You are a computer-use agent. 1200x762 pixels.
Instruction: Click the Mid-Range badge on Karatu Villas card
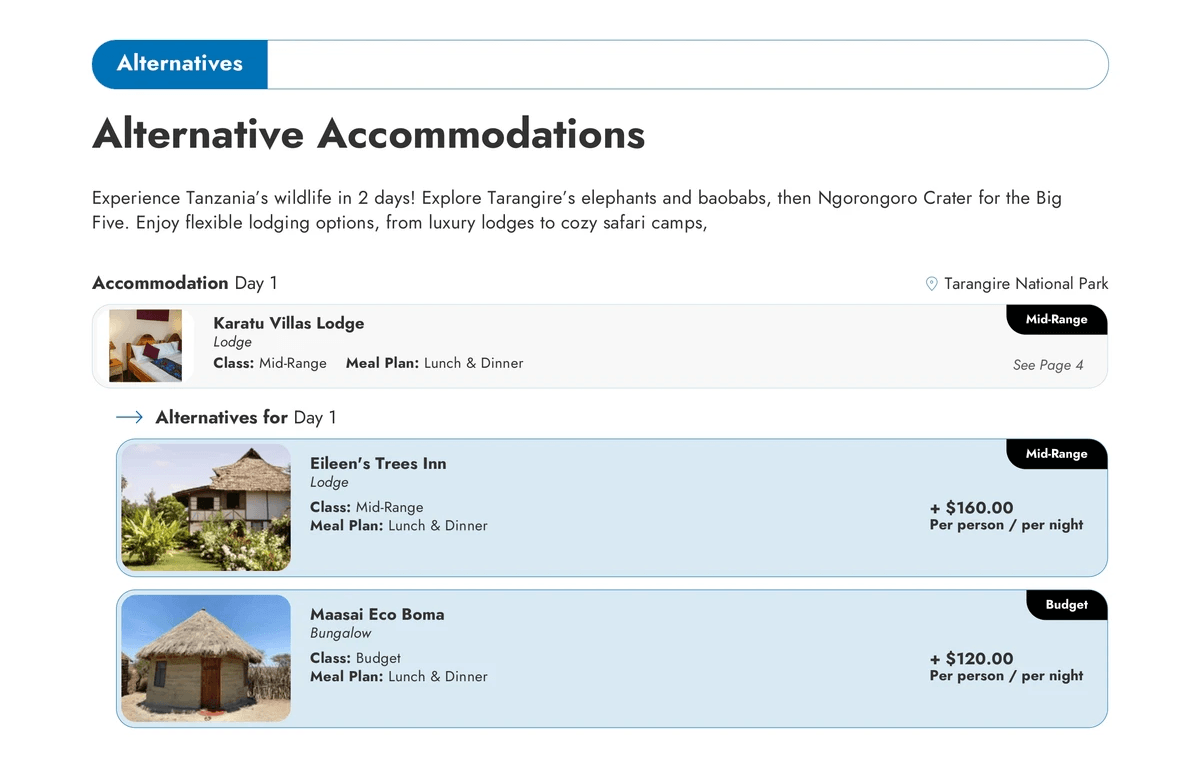[1056, 320]
